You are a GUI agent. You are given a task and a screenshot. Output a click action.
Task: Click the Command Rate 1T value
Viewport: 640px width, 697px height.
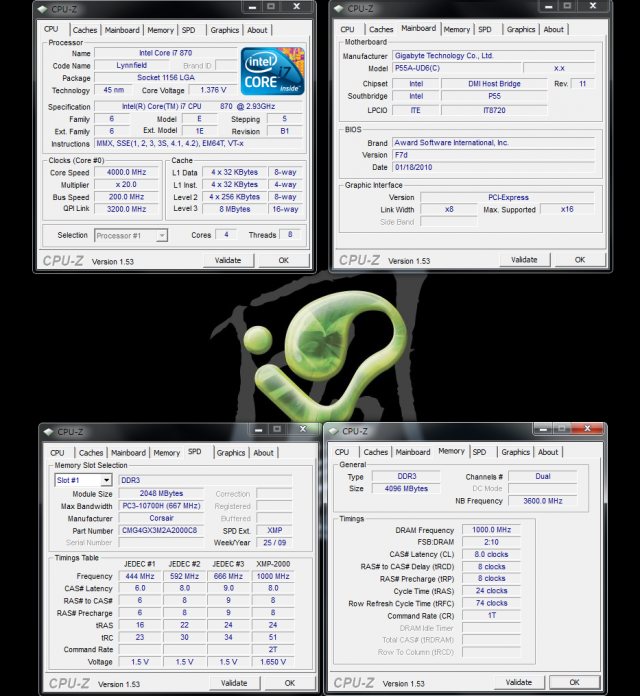491,616
